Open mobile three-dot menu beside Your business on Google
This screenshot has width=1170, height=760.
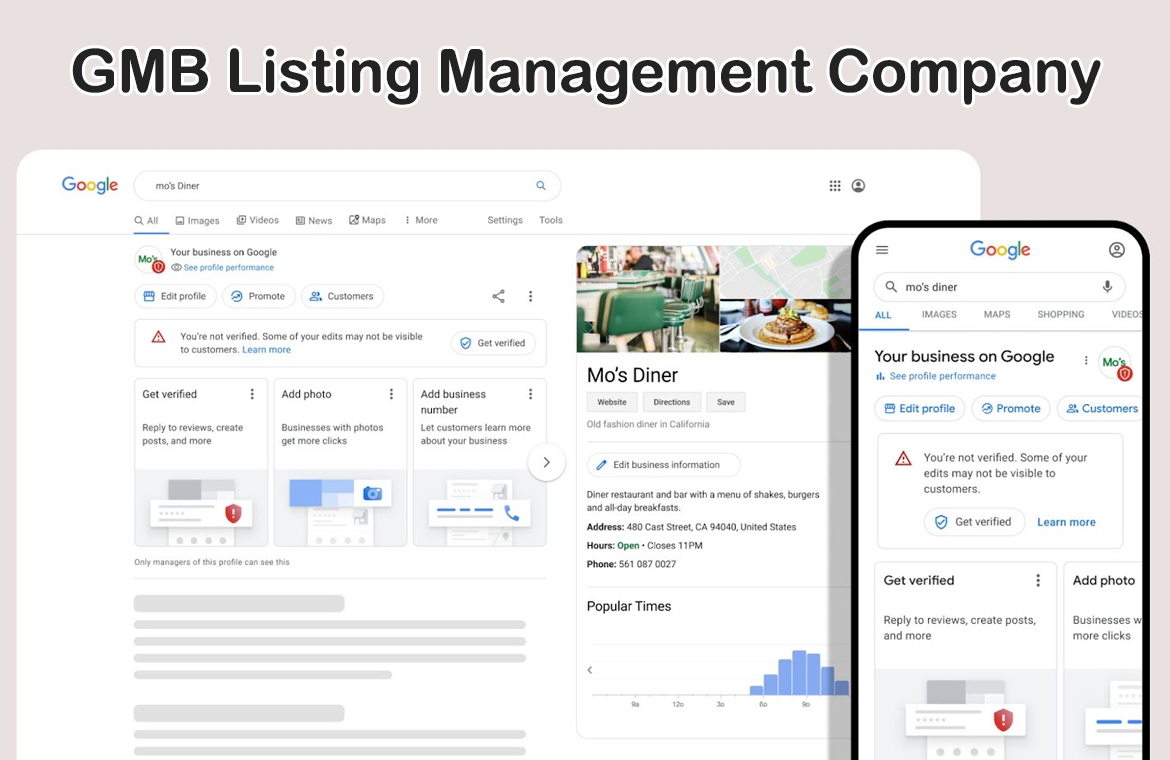tap(1086, 360)
